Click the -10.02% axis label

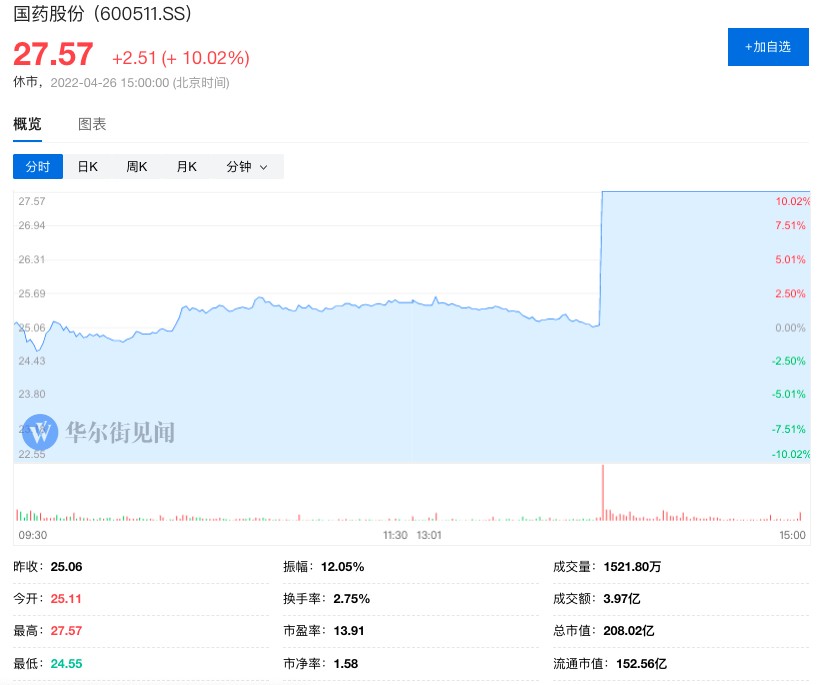(791, 454)
